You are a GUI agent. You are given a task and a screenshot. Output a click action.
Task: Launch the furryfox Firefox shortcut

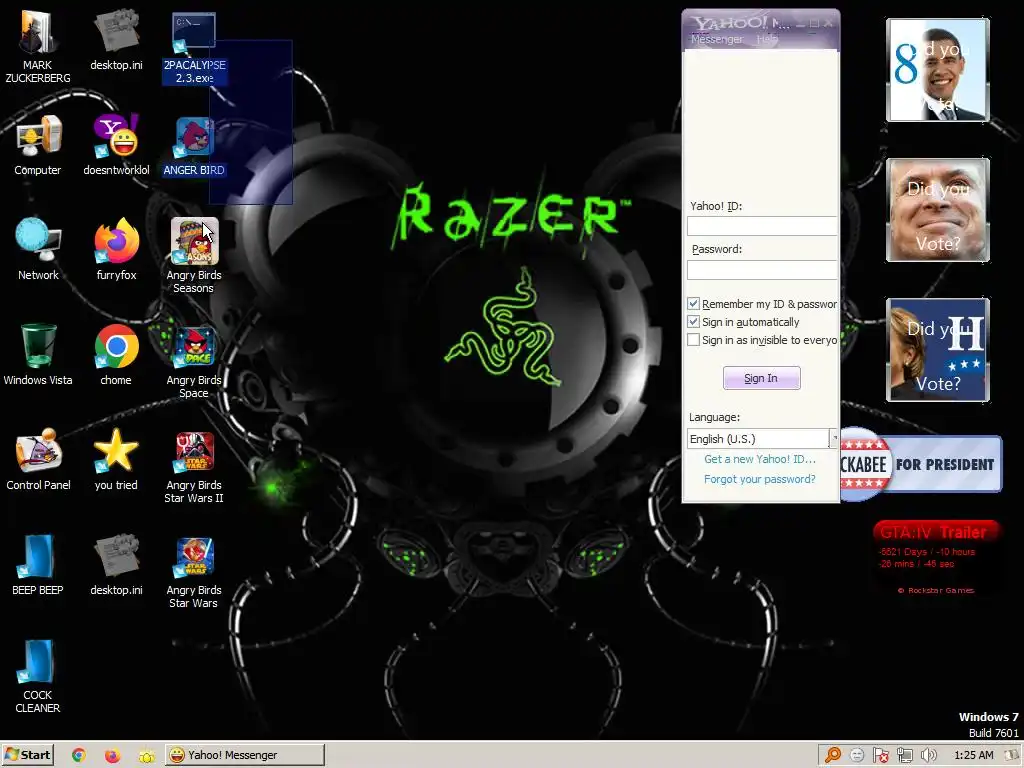(x=116, y=249)
